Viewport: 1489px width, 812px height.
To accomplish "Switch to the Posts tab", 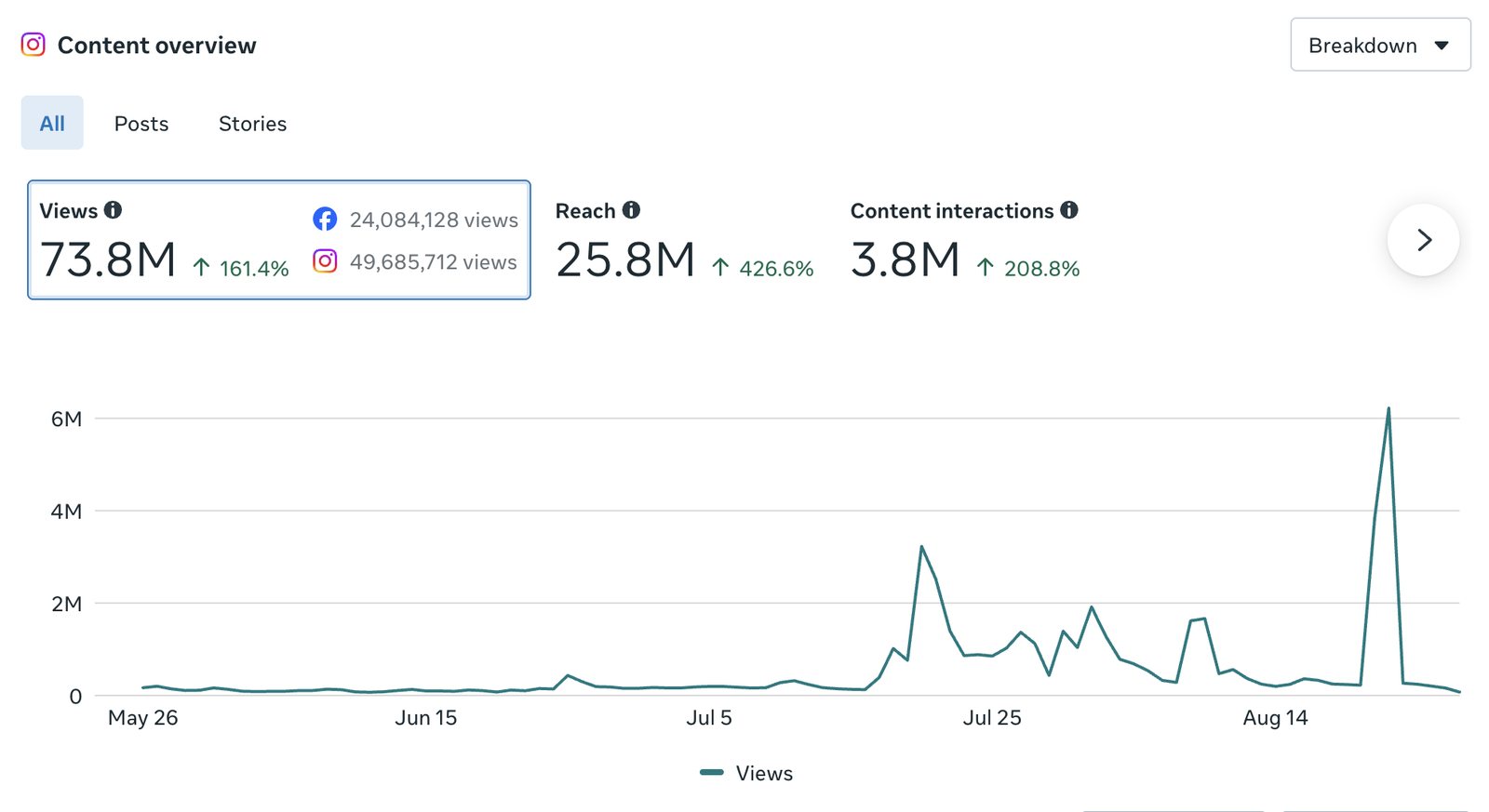I will [141, 124].
